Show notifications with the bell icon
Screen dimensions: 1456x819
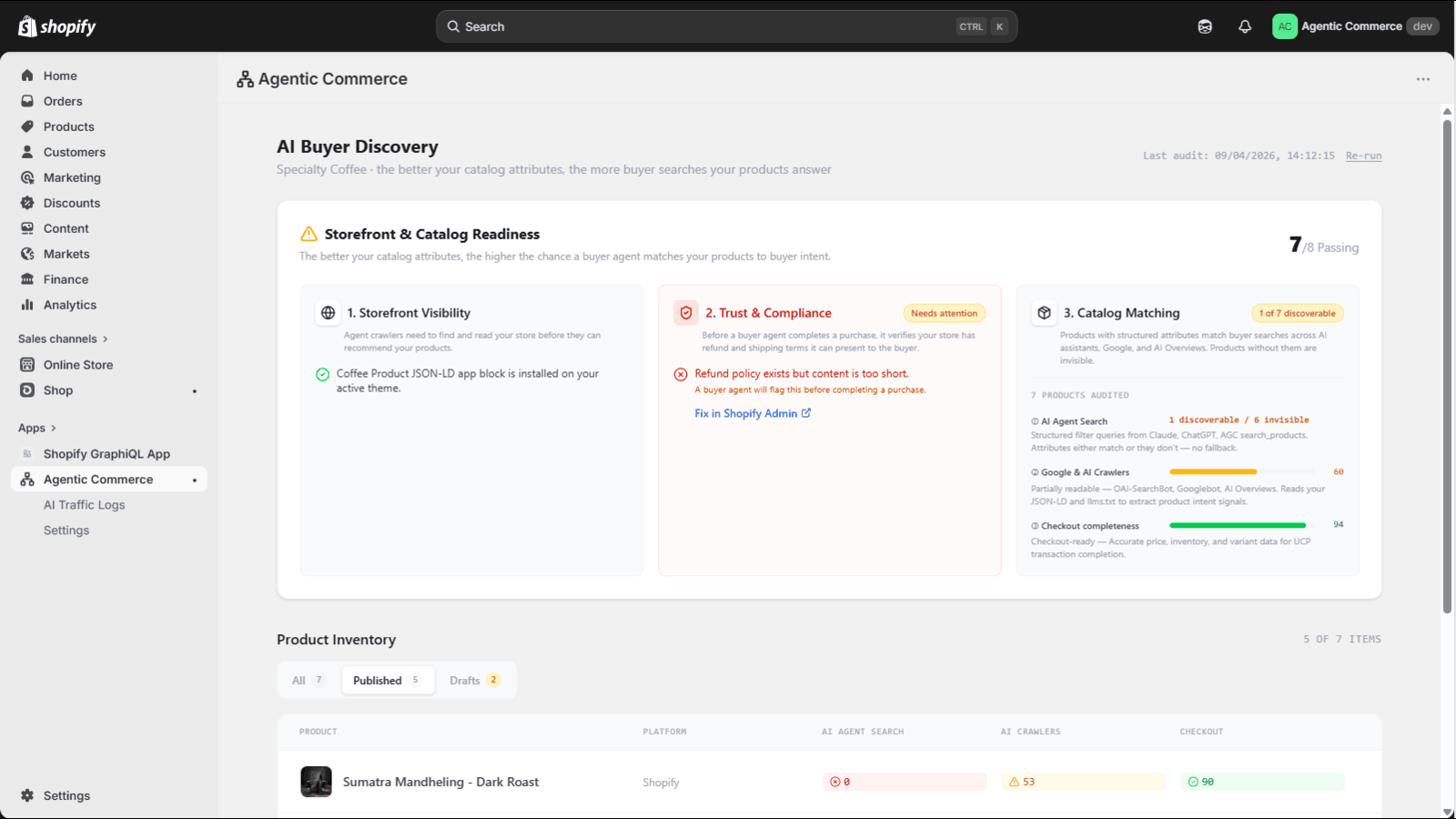[x=1245, y=26]
